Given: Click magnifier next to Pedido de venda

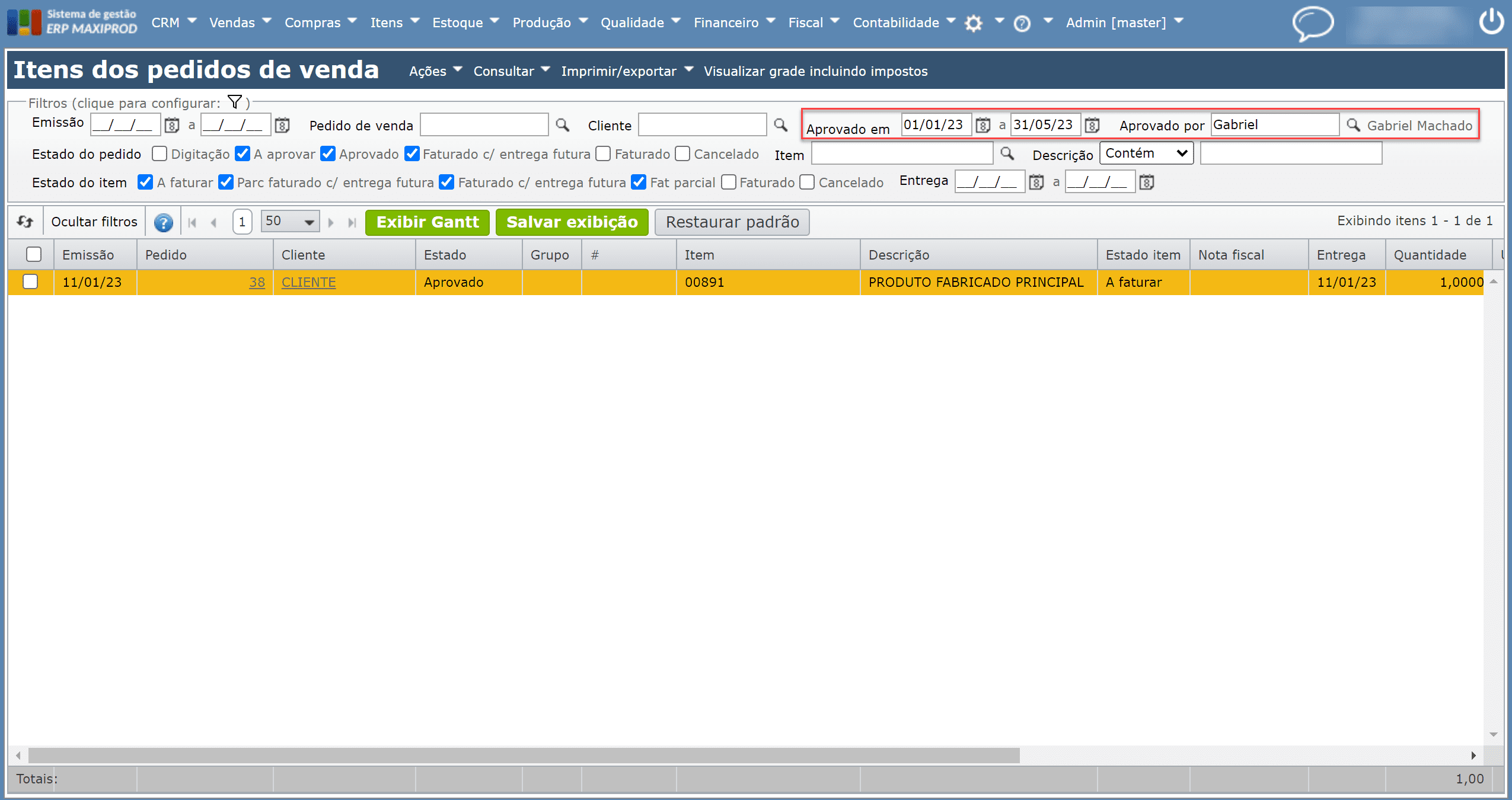Looking at the screenshot, I should [562, 126].
